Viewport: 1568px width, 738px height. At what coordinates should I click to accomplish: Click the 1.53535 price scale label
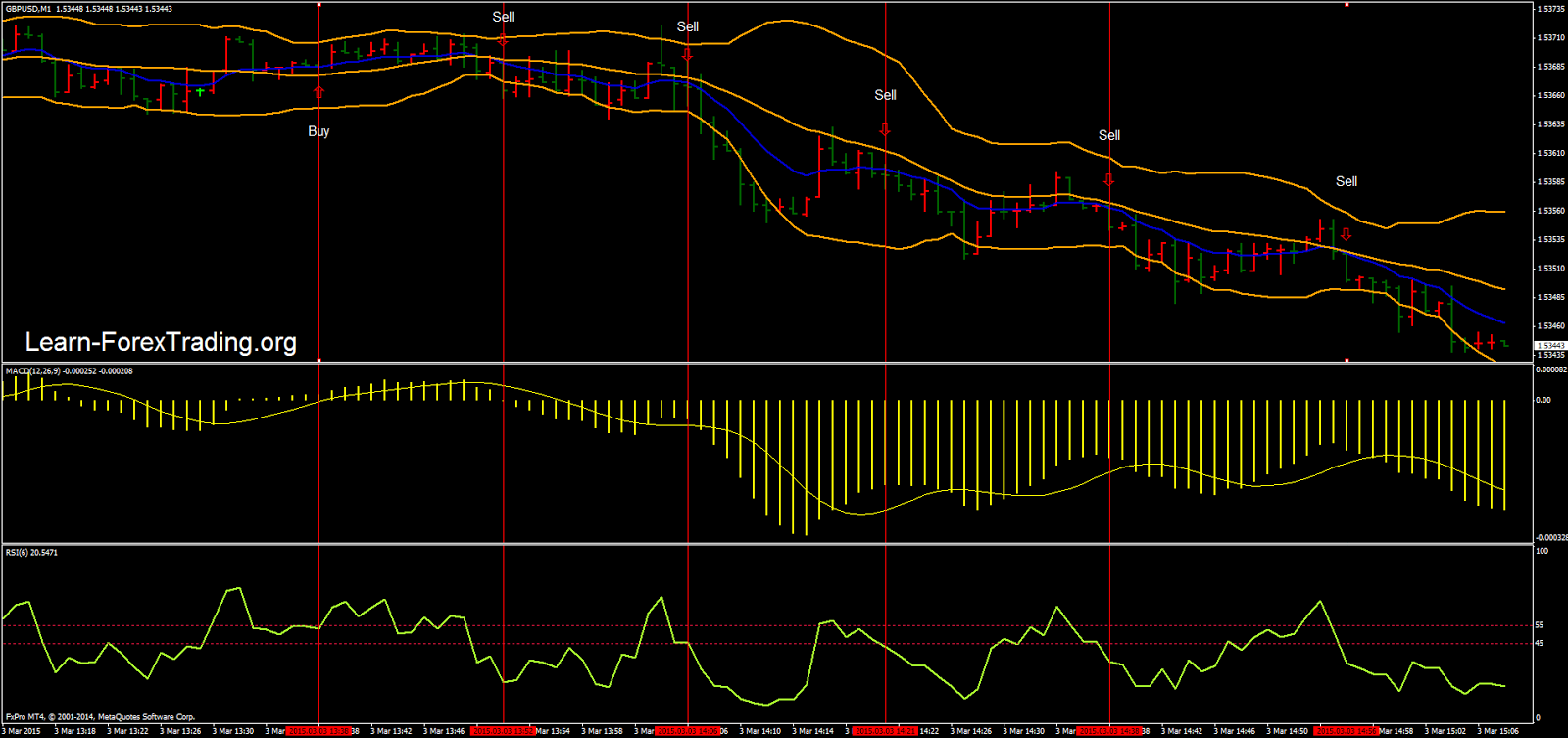coord(1550,239)
